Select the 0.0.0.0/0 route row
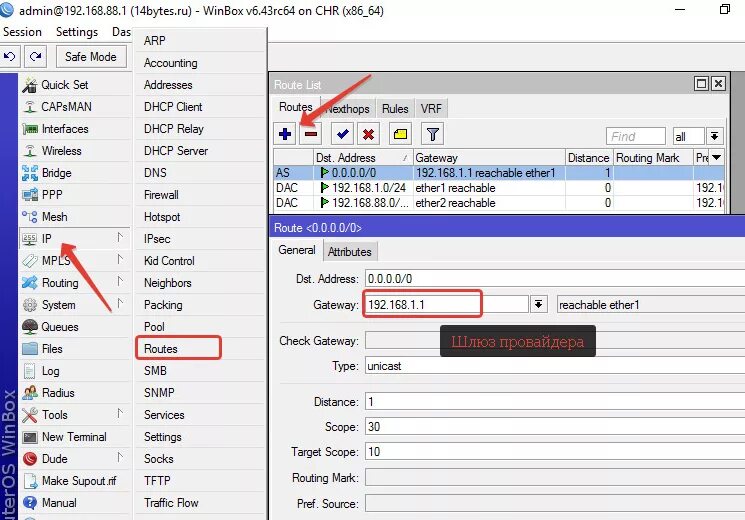 [499, 173]
